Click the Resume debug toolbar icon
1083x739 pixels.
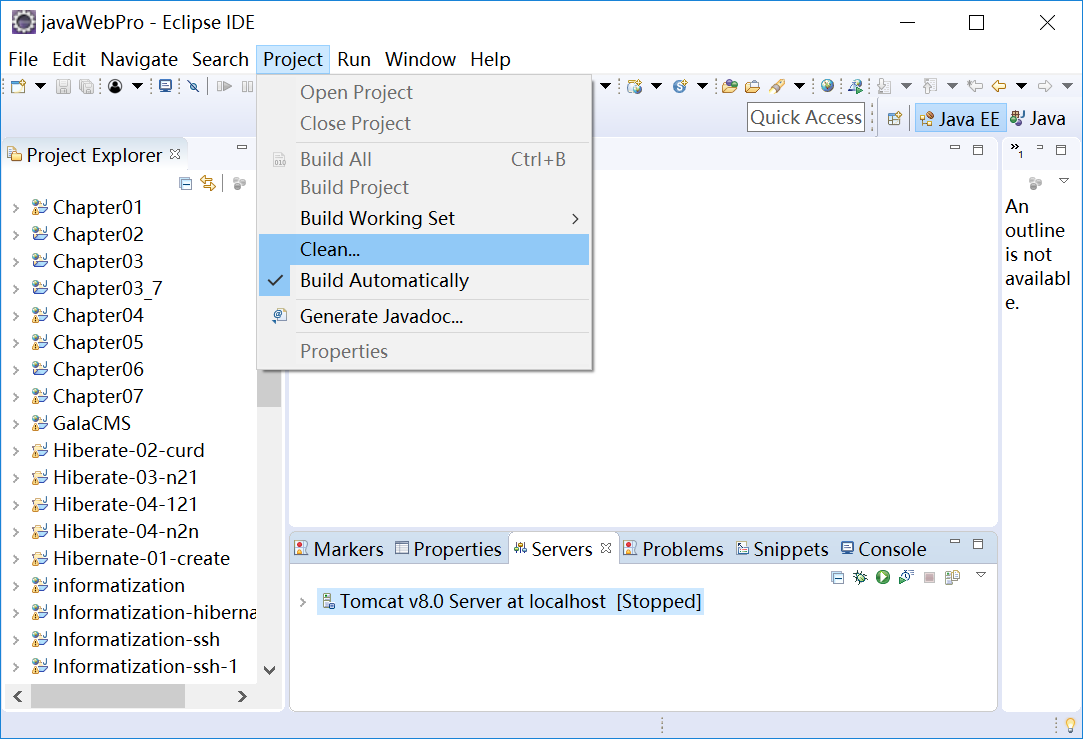pyautogui.click(x=224, y=86)
